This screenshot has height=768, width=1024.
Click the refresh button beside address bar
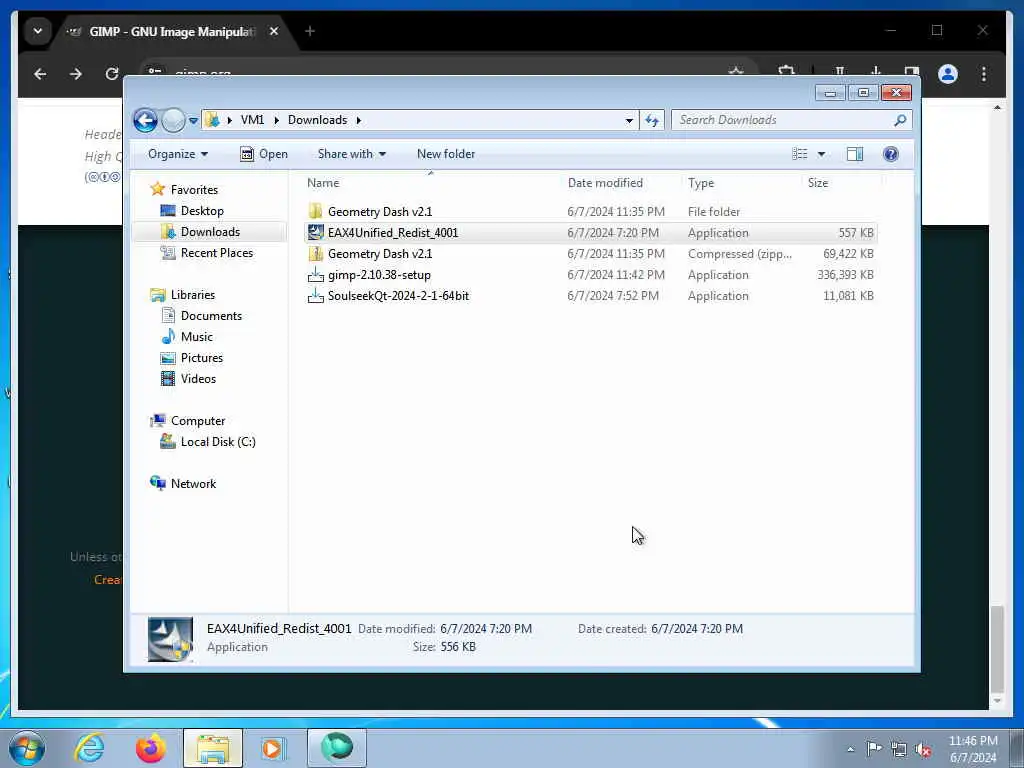(652, 120)
